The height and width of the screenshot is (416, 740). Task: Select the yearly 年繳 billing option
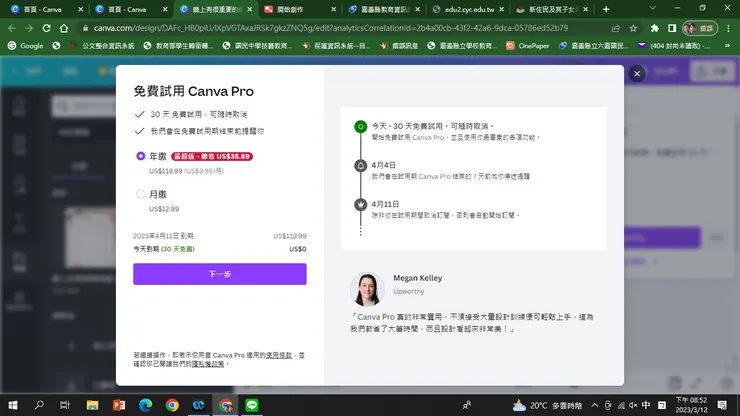tap(141, 156)
